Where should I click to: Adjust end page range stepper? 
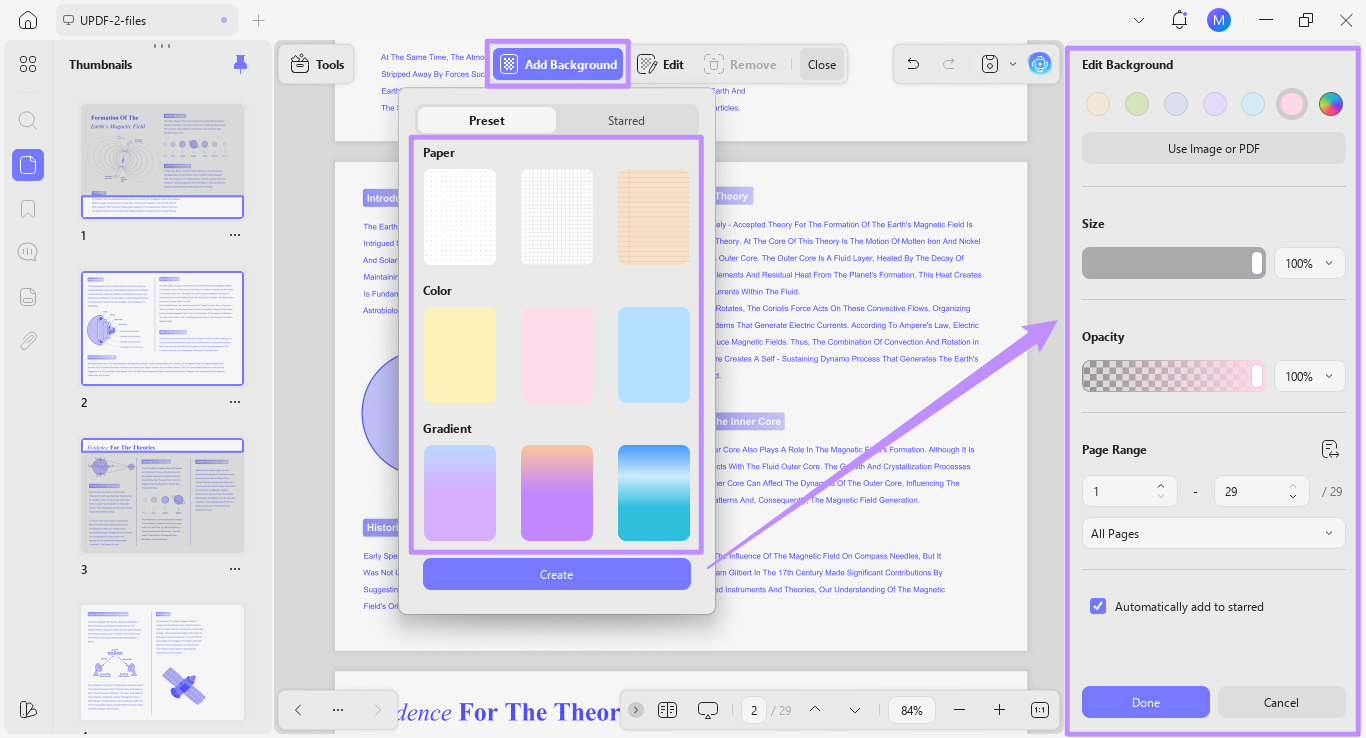1292,491
